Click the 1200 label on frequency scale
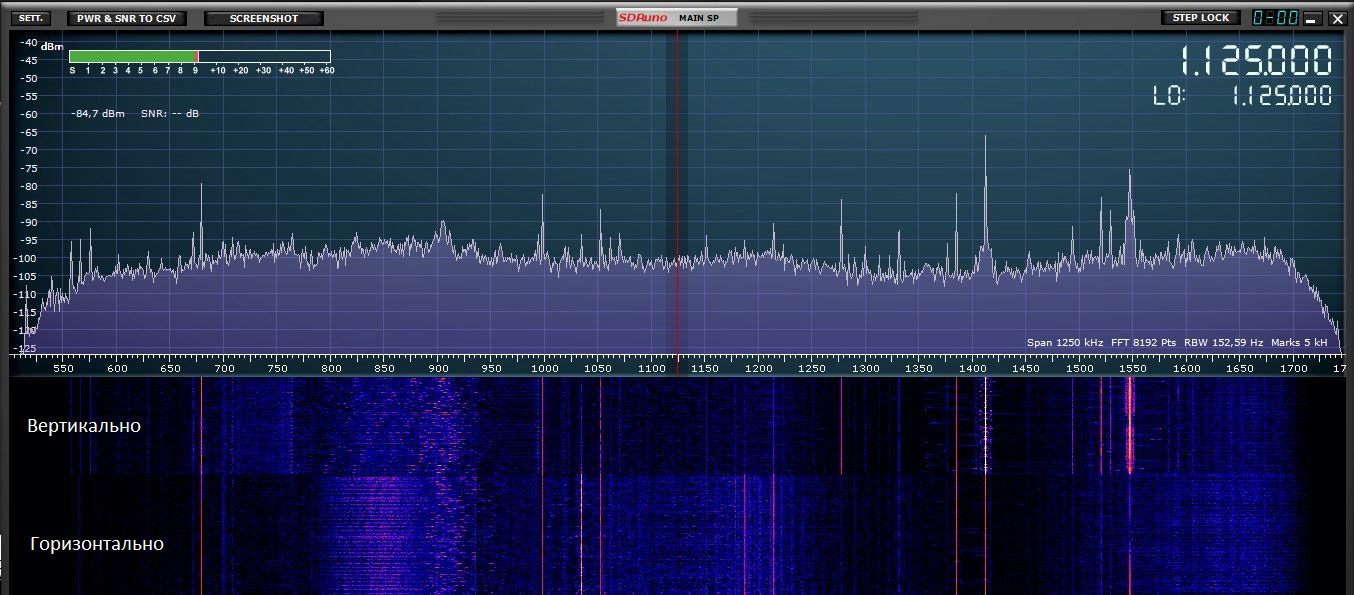Viewport: 1354px width, 595px height. tap(758, 369)
